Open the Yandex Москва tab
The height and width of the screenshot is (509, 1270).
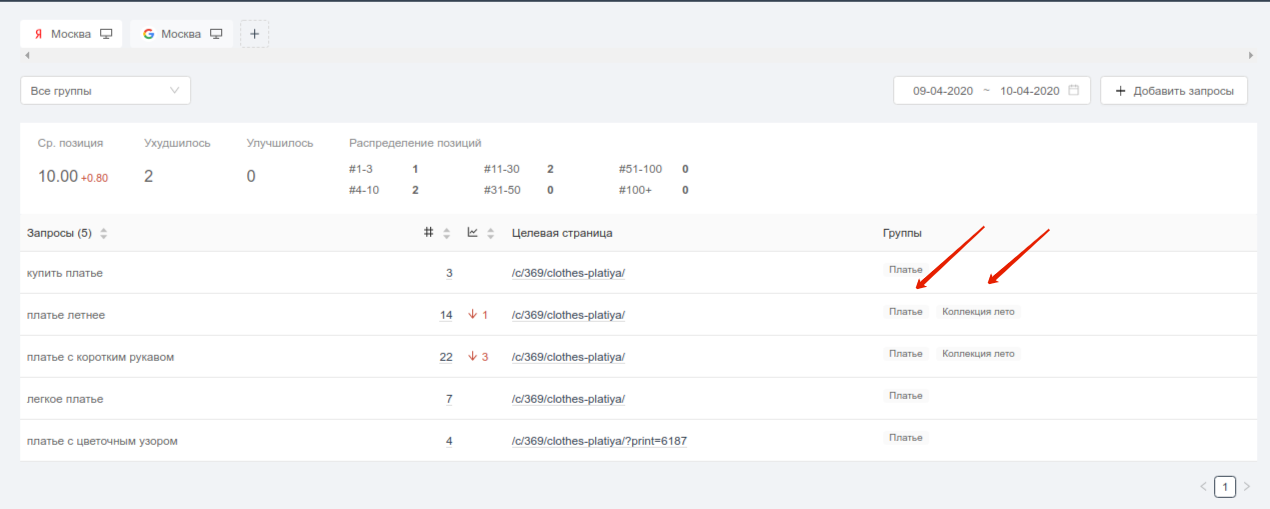(72, 34)
